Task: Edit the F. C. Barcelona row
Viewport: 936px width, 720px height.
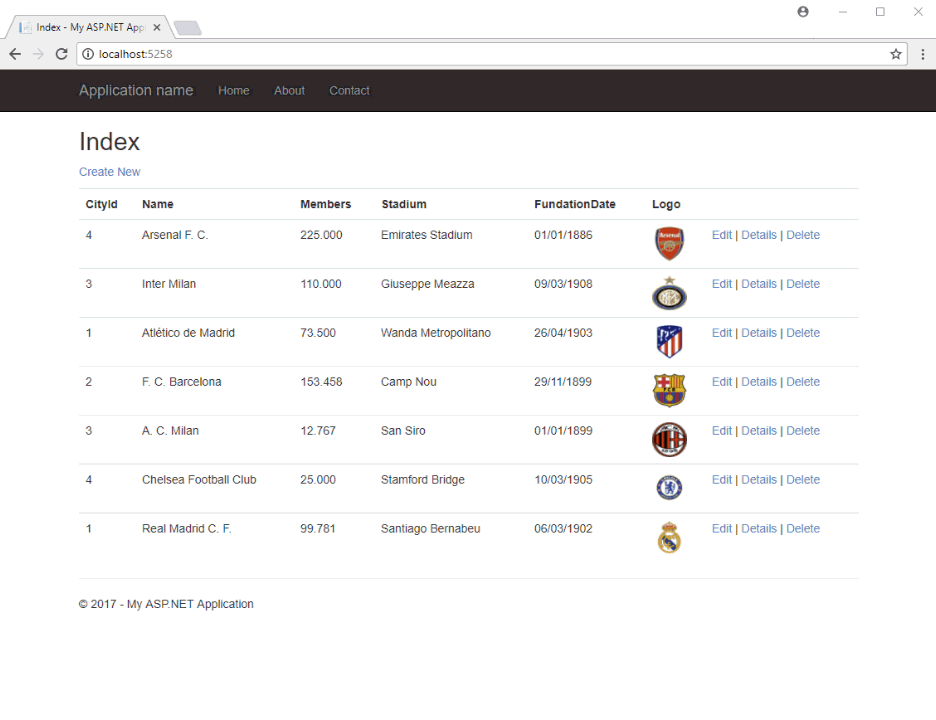Action: (x=722, y=382)
